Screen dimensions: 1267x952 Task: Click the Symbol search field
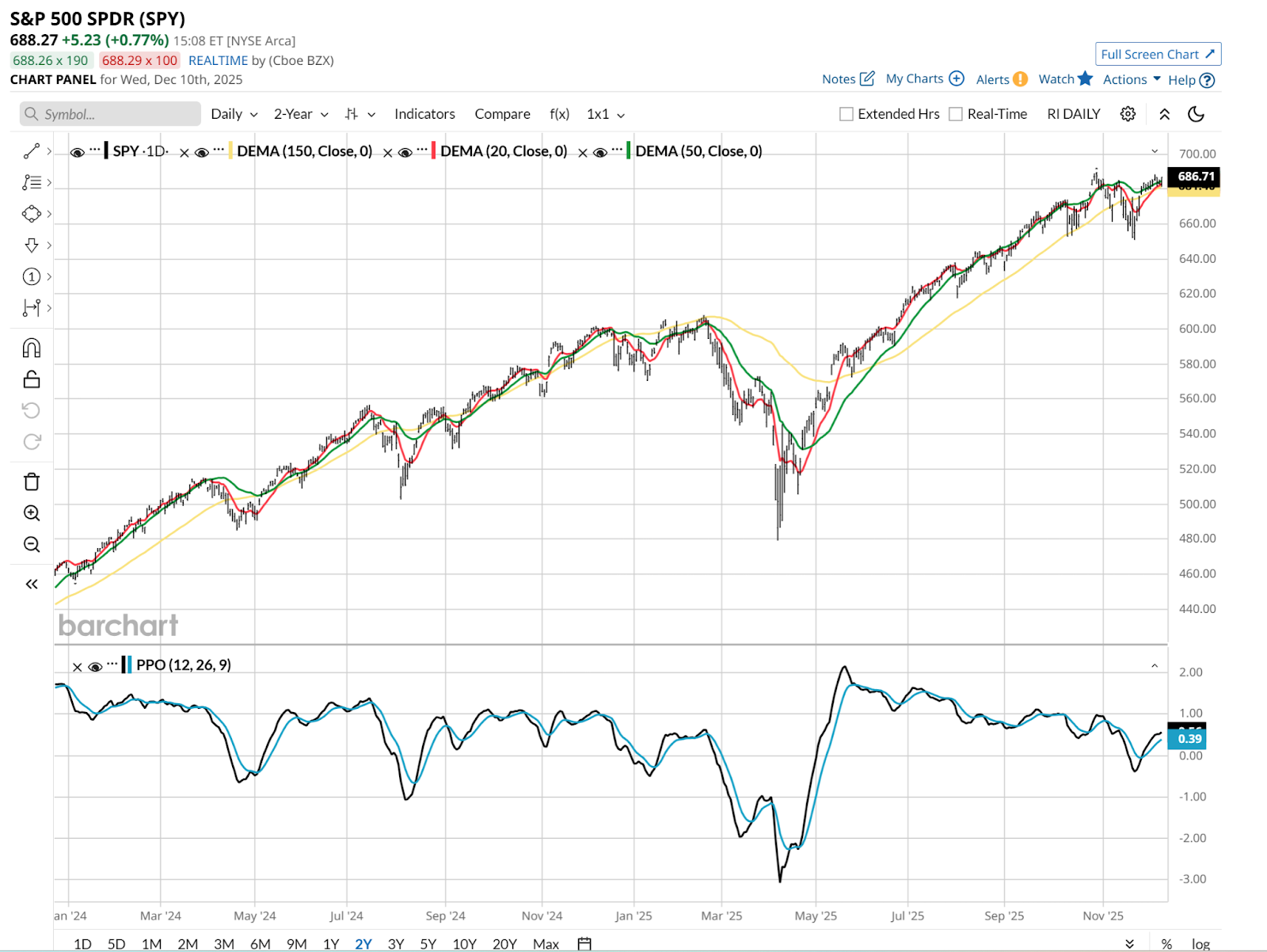click(x=110, y=114)
